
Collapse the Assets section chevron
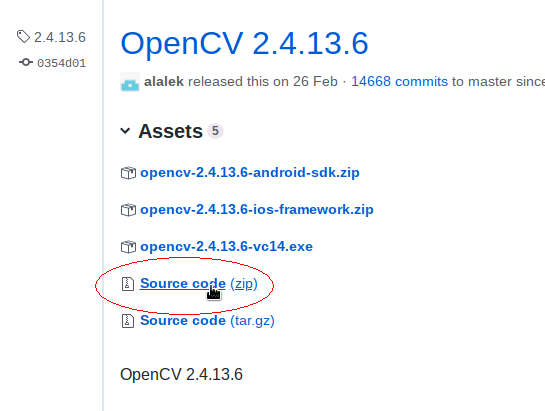pos(125,131)
